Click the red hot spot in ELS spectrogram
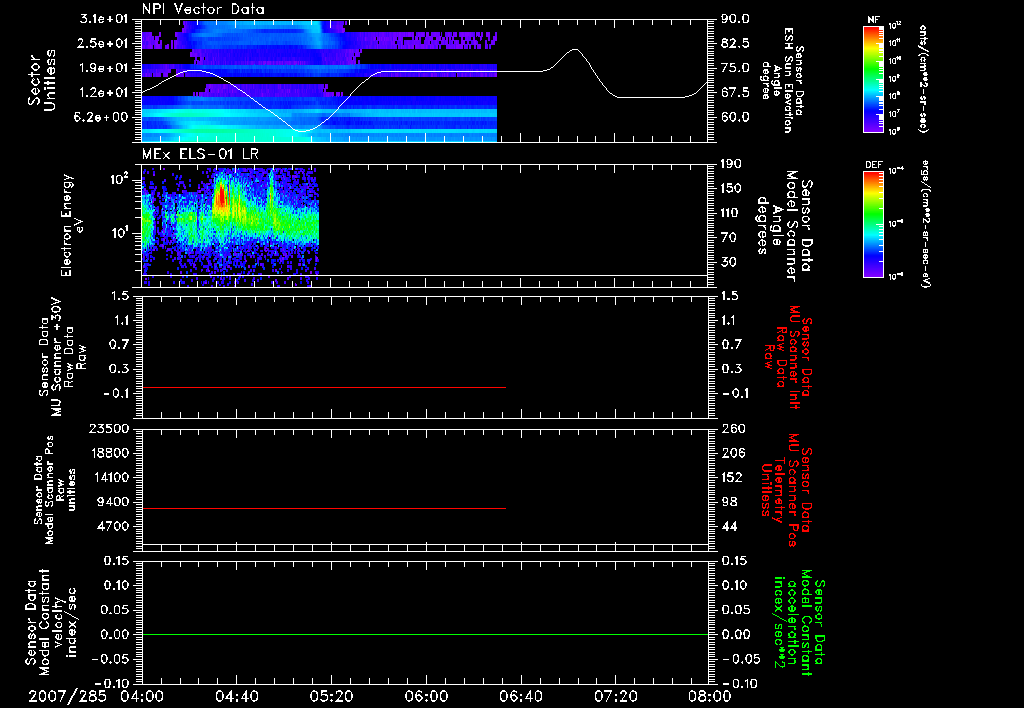 click(221, 195)
